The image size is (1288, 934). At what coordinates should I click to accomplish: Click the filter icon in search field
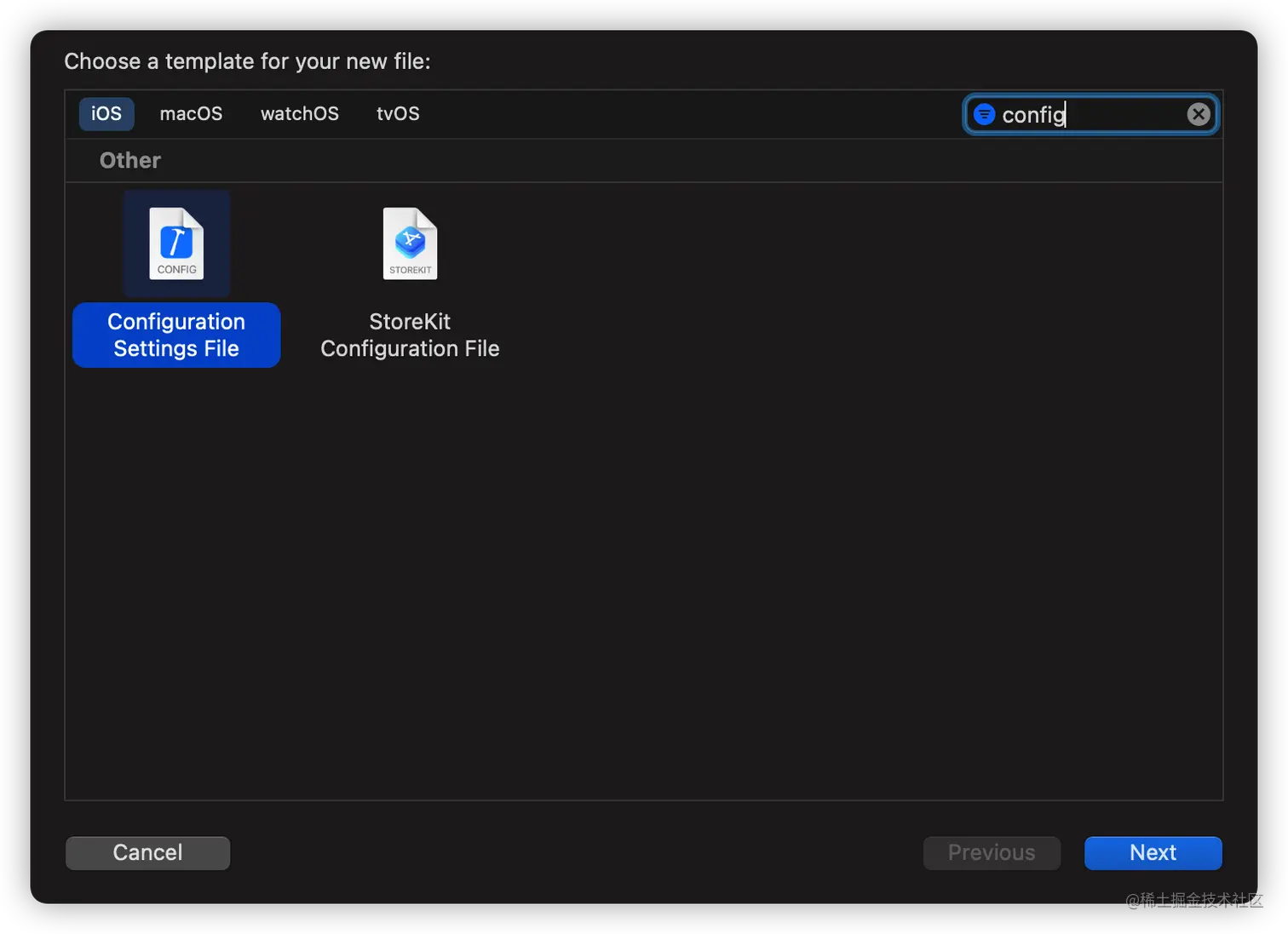[x=984, y=114]
